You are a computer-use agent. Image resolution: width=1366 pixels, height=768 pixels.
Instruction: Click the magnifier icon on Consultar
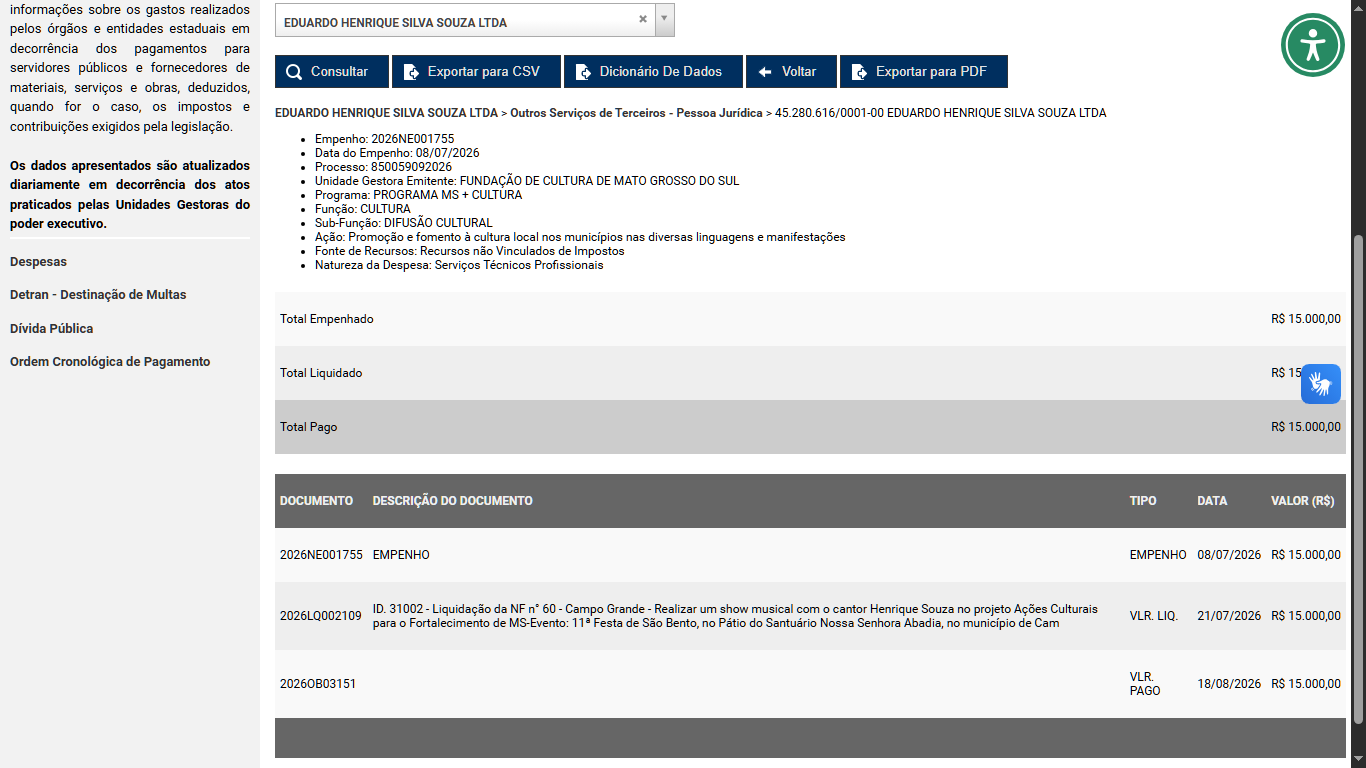pyautogui.click(x=294, y=72)
